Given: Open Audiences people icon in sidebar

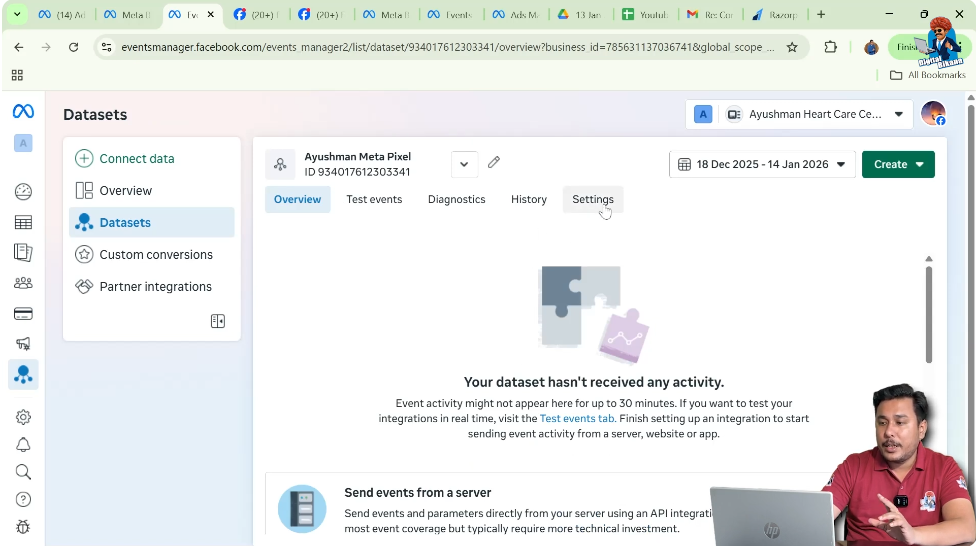Looking at the screenshot, I should pyautogui.click(x=23, y=283).
